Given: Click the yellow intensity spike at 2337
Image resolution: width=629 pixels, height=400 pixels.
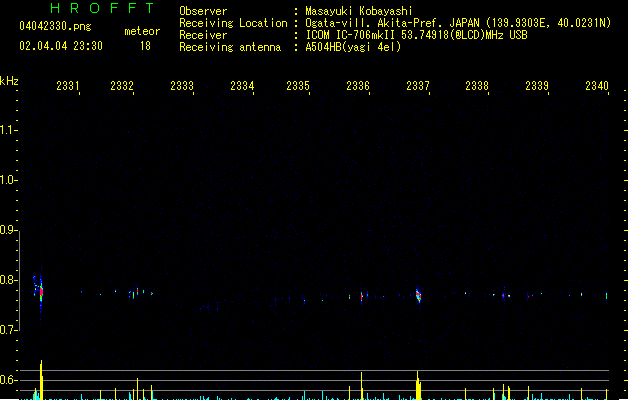Looking at the screenshot, I should pos(418,385).
